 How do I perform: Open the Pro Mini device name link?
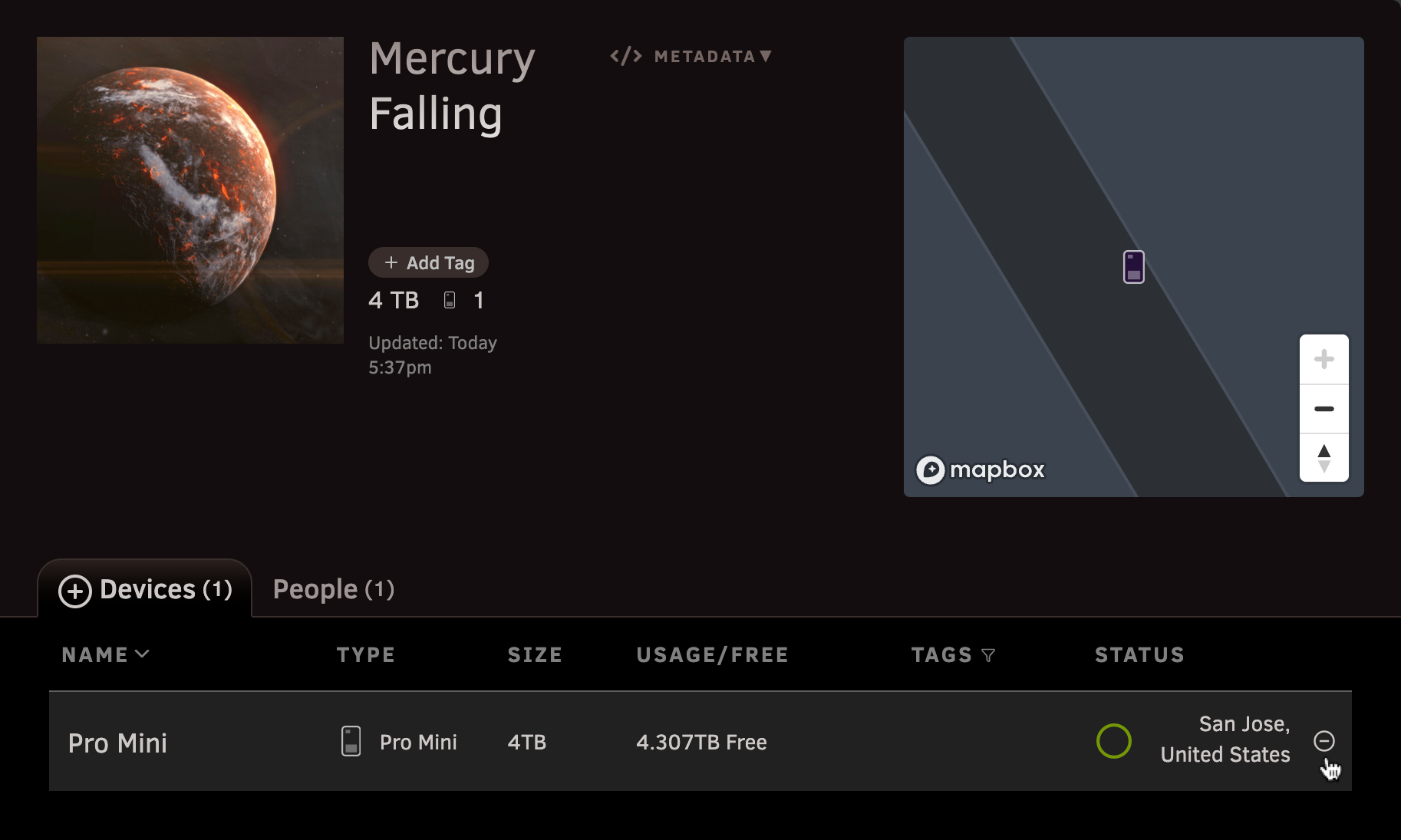[x=117, y=743]
